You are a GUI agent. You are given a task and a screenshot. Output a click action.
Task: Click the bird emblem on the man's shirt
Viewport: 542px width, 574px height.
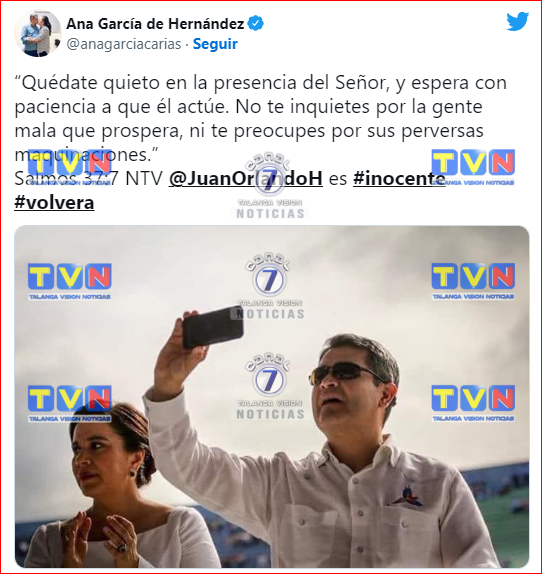(409, 497)
